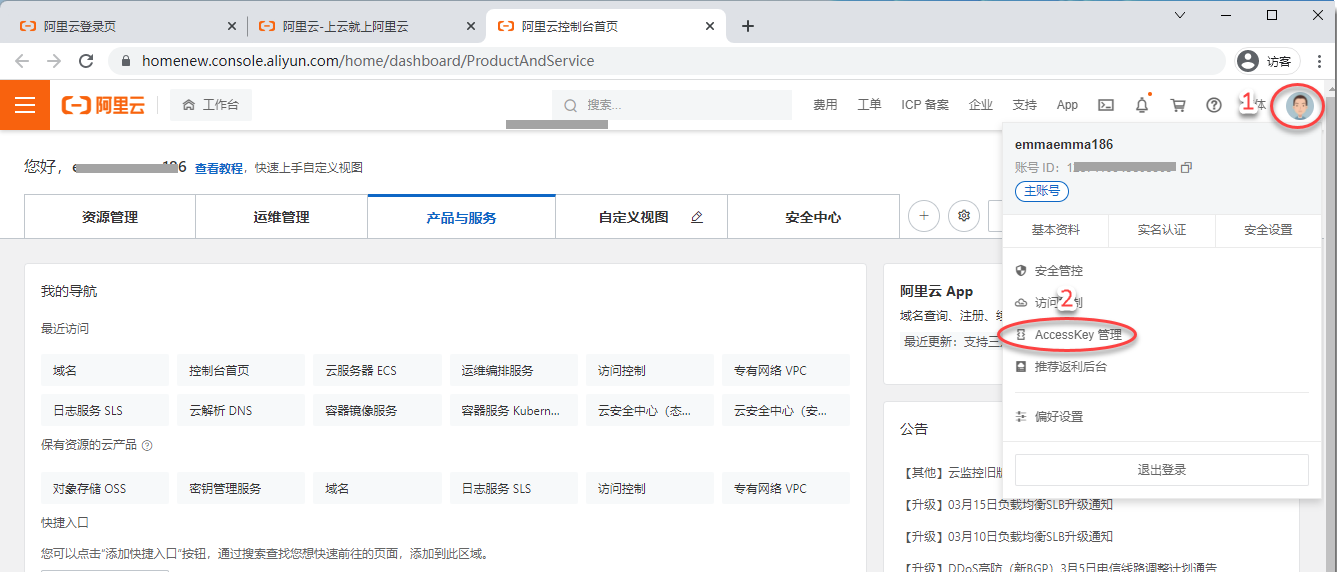The width and height of the screenshot is (1337, 572).
Task: Open 运维编排服务 shortcut
Action: [513, 370]
